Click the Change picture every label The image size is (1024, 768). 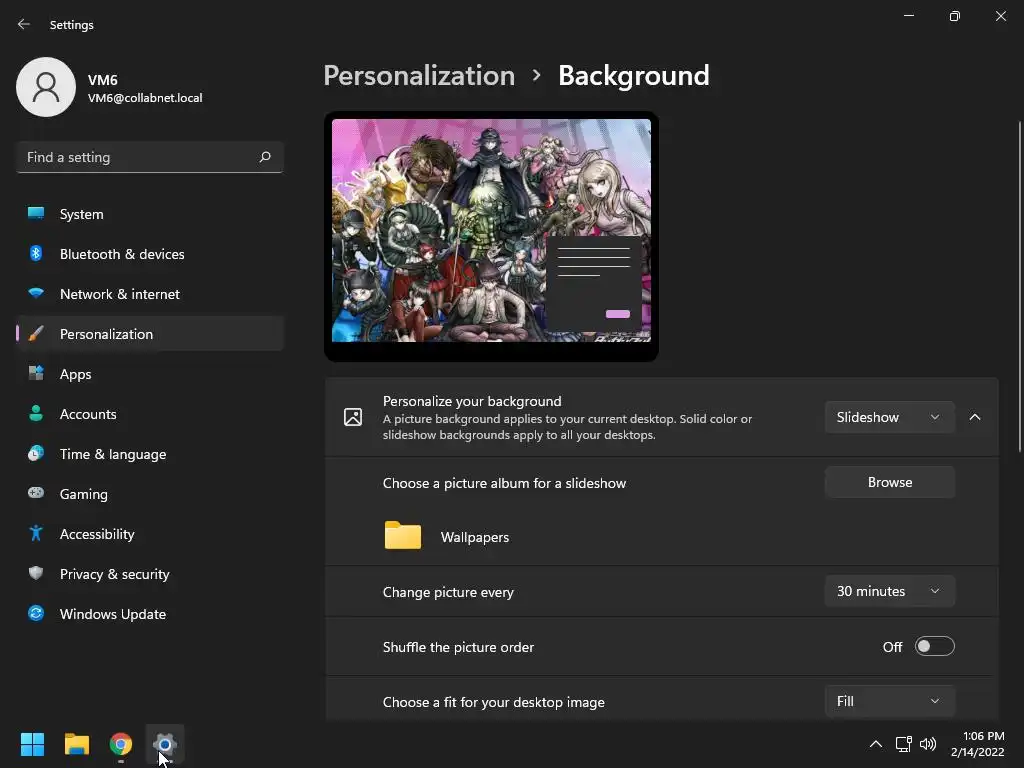[448, 592]
